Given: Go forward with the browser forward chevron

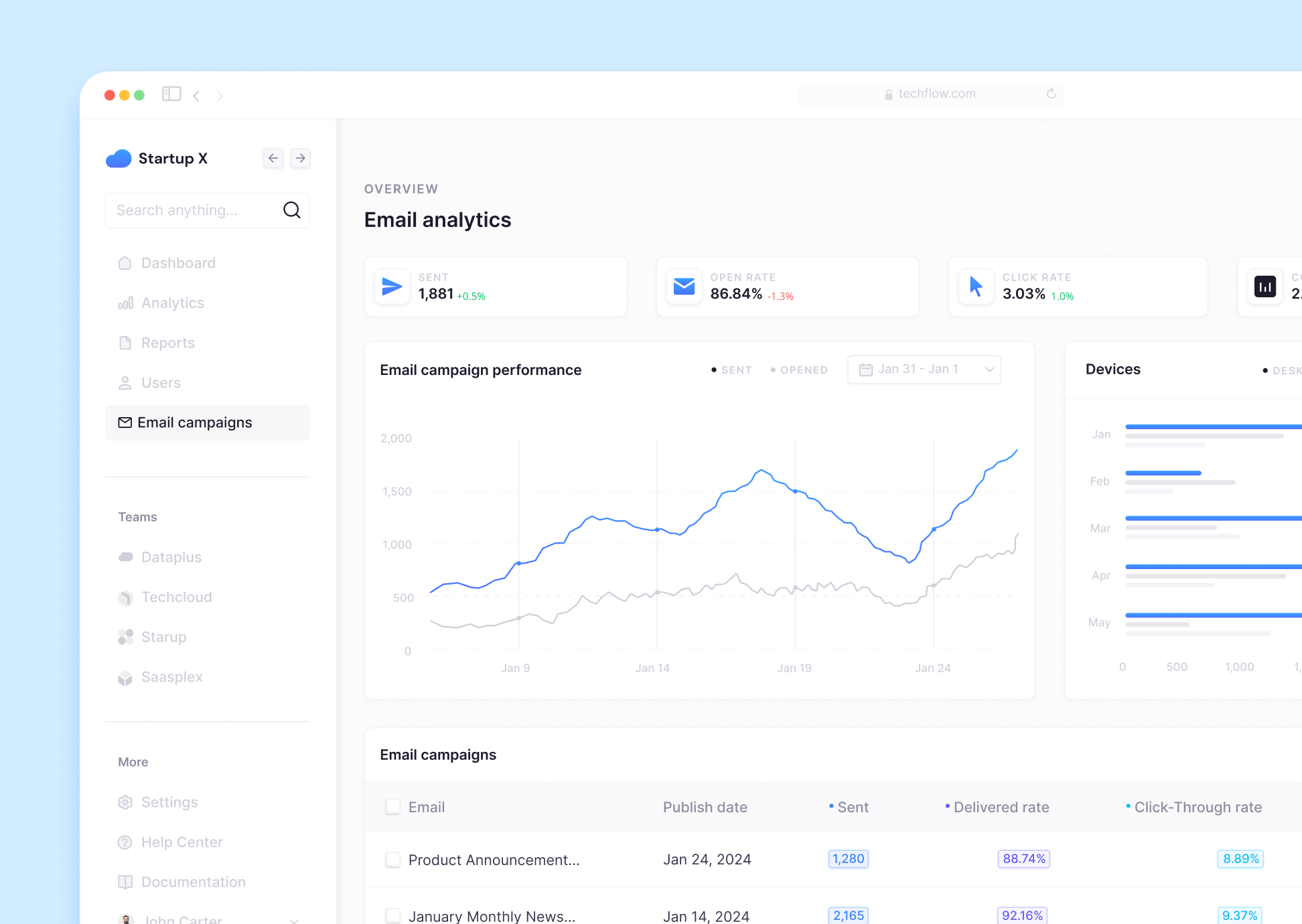Looking at the screenshot, I should tap(220, 96).
